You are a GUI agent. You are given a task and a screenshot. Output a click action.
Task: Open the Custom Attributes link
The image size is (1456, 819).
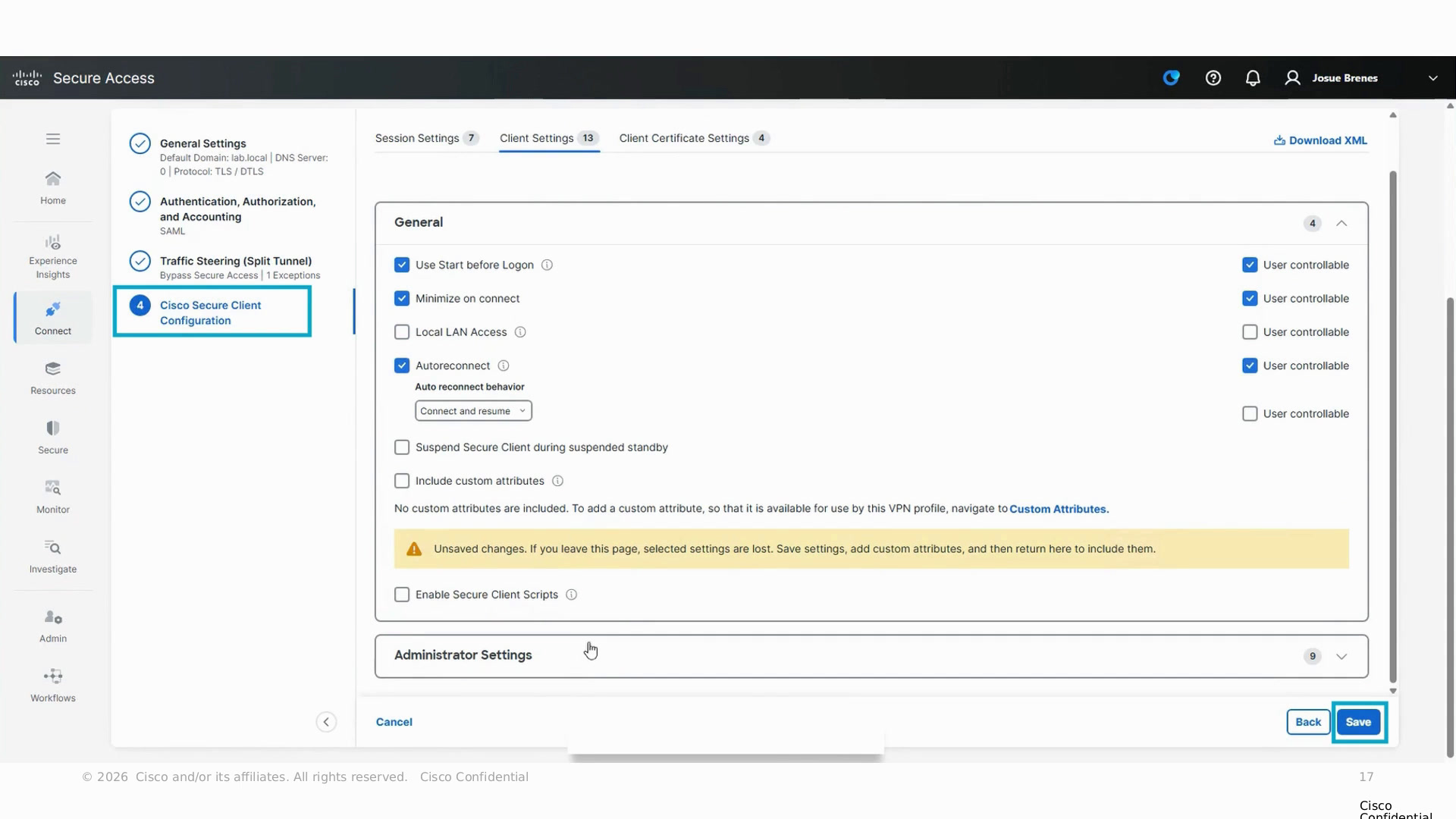click(x=1058, y=509)
